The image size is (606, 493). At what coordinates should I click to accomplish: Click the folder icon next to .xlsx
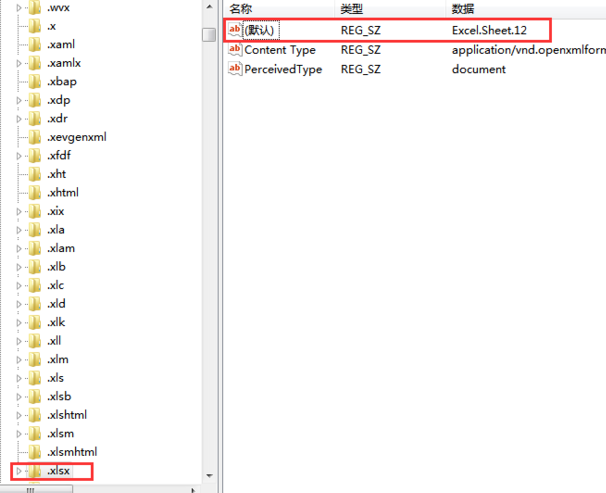[36, 470]
